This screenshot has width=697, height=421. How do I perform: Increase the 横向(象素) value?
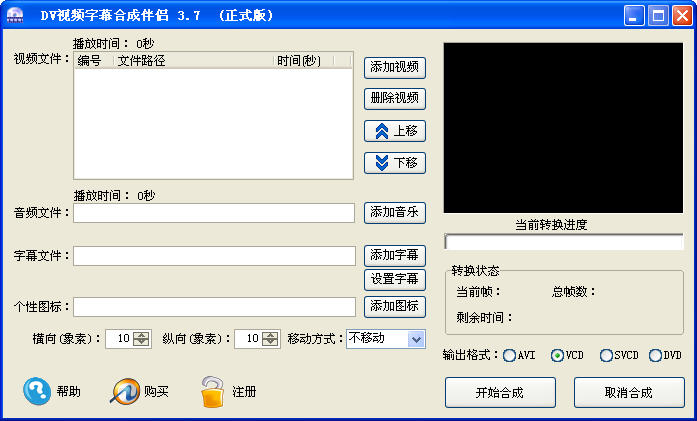[x=141, y=335]
